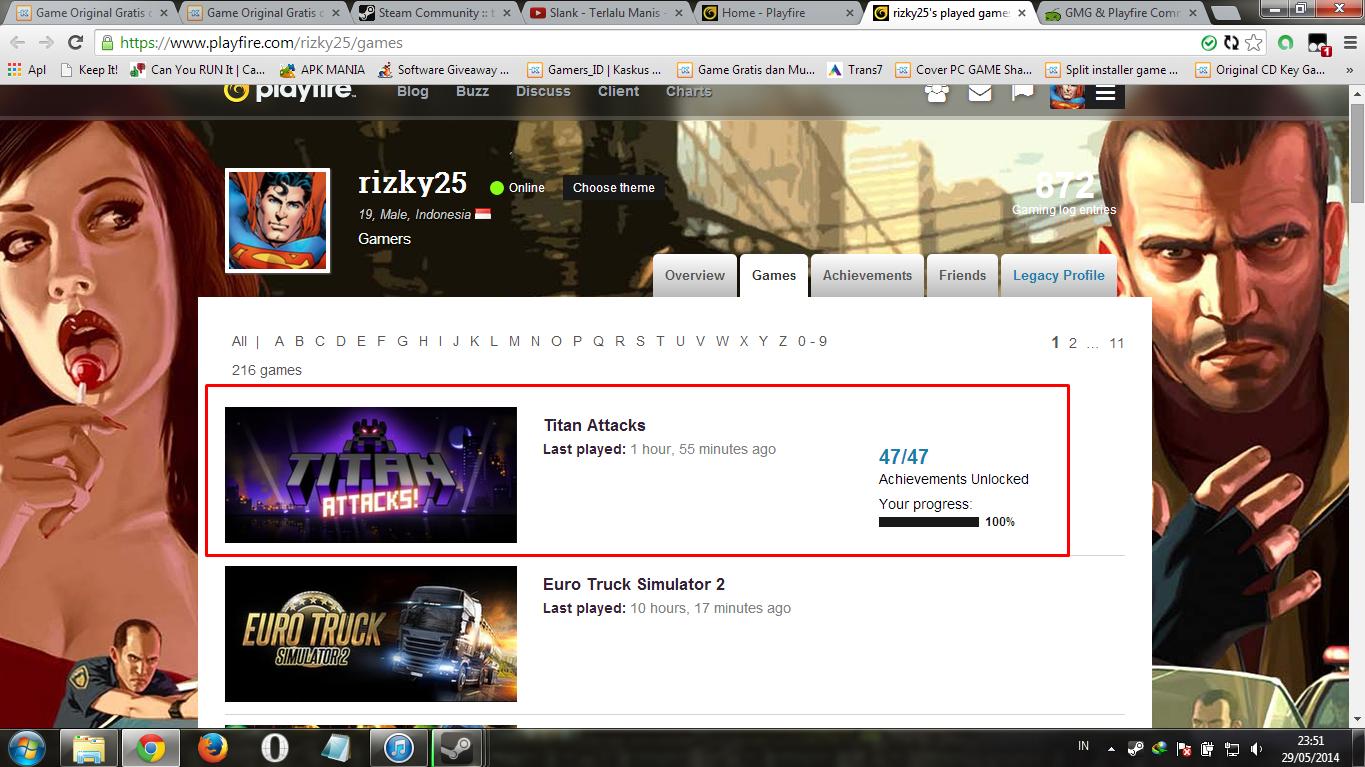Click the green checkmark extension icon

pos(1209,43)
